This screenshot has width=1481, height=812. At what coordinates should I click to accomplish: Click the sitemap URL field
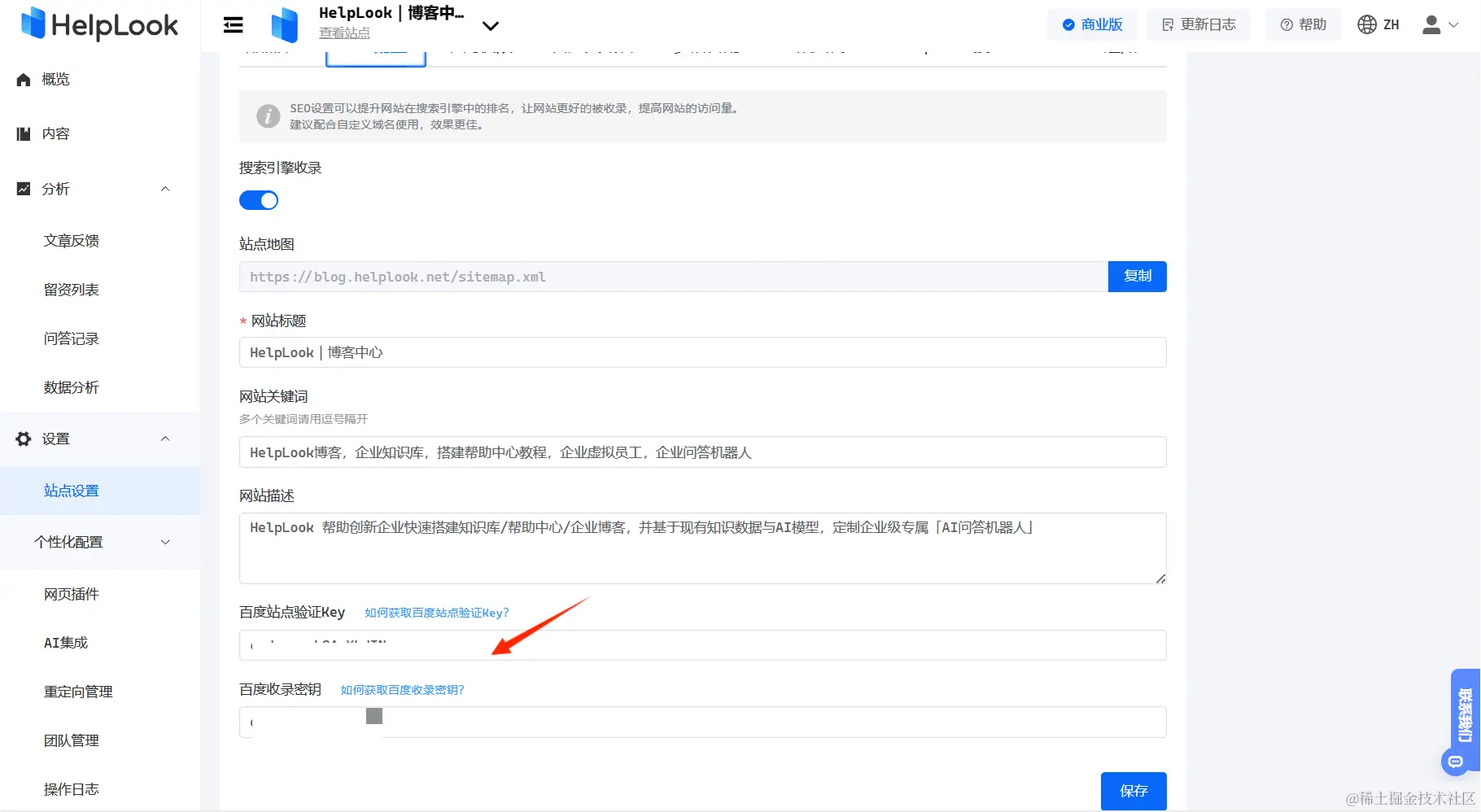674,277
